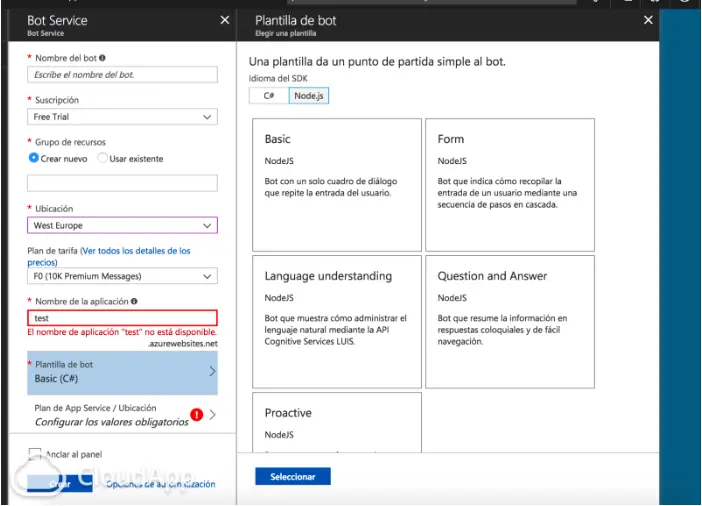Click the Seleccionar button

point(293,476)
